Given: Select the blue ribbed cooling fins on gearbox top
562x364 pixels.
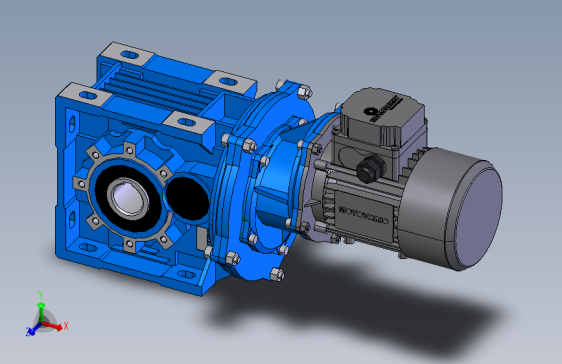Looking at the screenshot, I should (159, 91).
